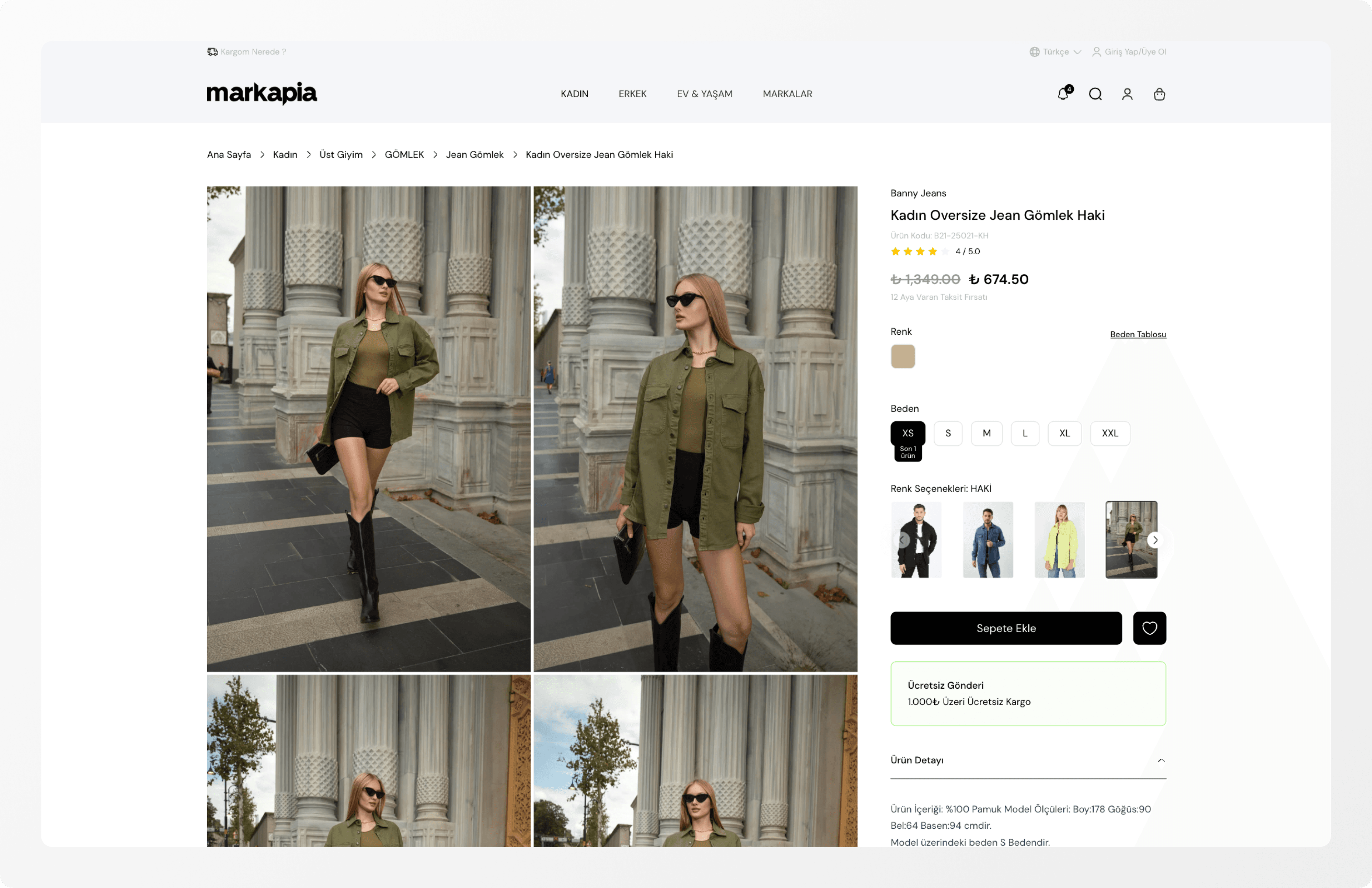
Task: Open the user account icon
Action: [1127, 94]
